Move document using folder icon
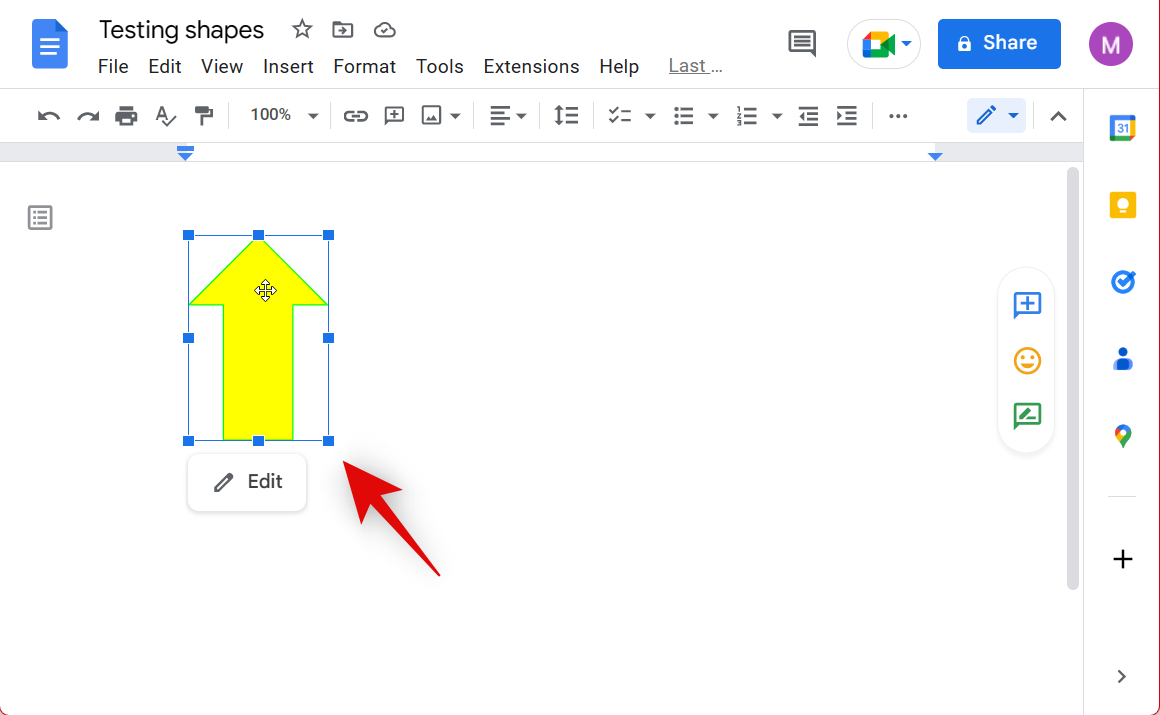The image size is (1160, 715). click(x=343, y=30)
